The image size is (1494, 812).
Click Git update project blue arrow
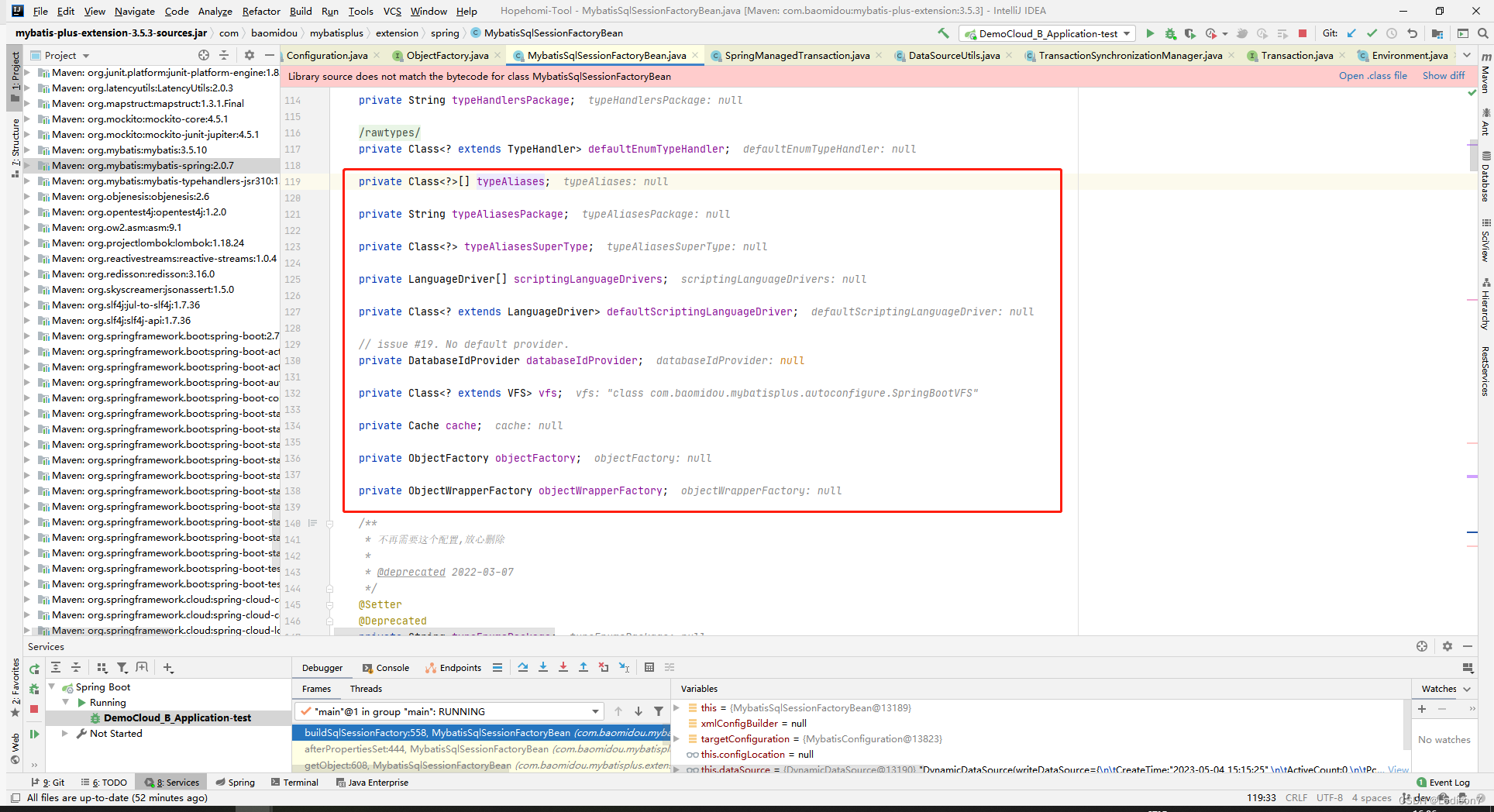point(1351,33)
